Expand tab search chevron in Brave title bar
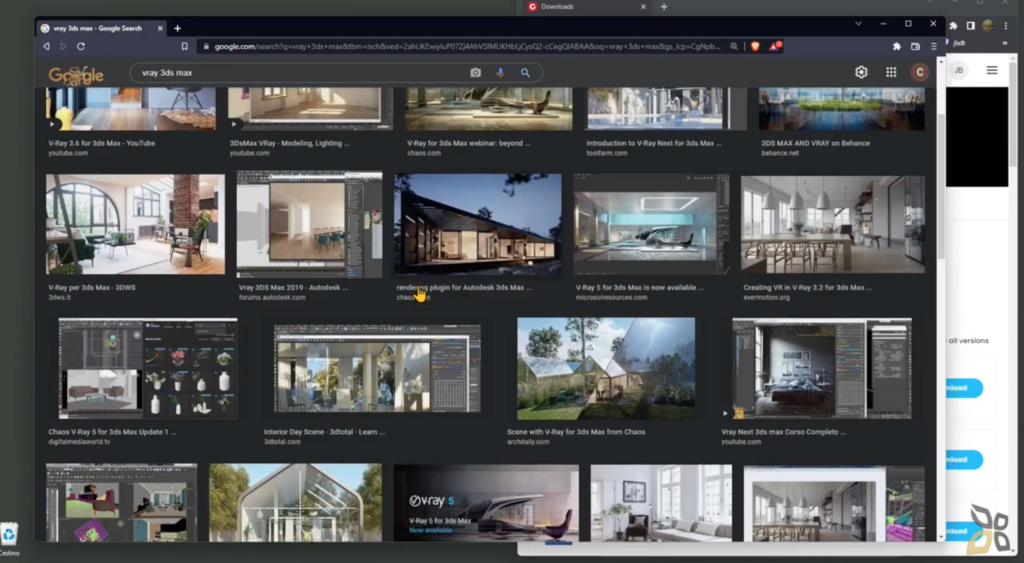1024x563 pixels. pos(858,24)
